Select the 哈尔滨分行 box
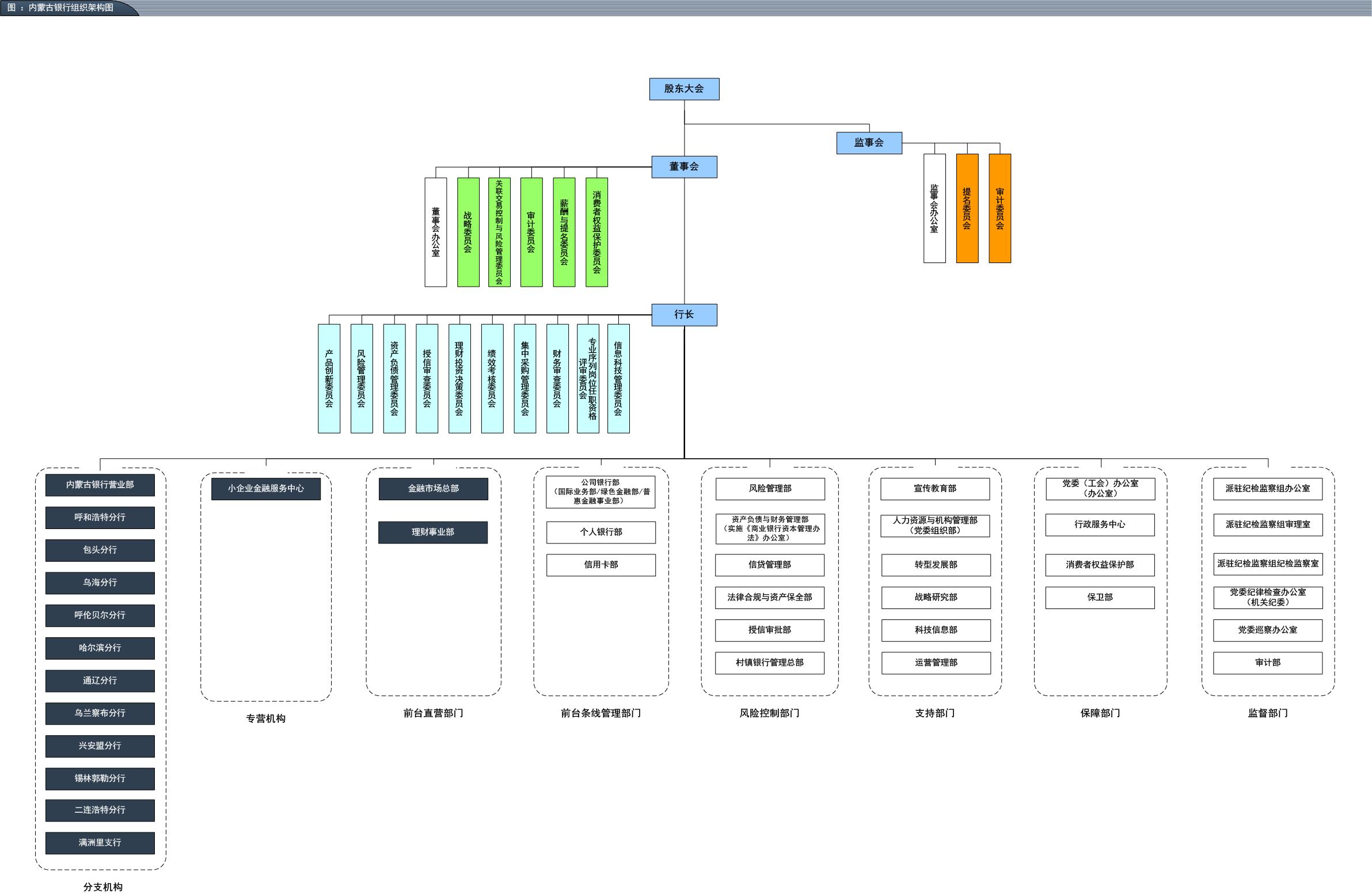This screenshot has height=894, width=1372. (100, 648)
